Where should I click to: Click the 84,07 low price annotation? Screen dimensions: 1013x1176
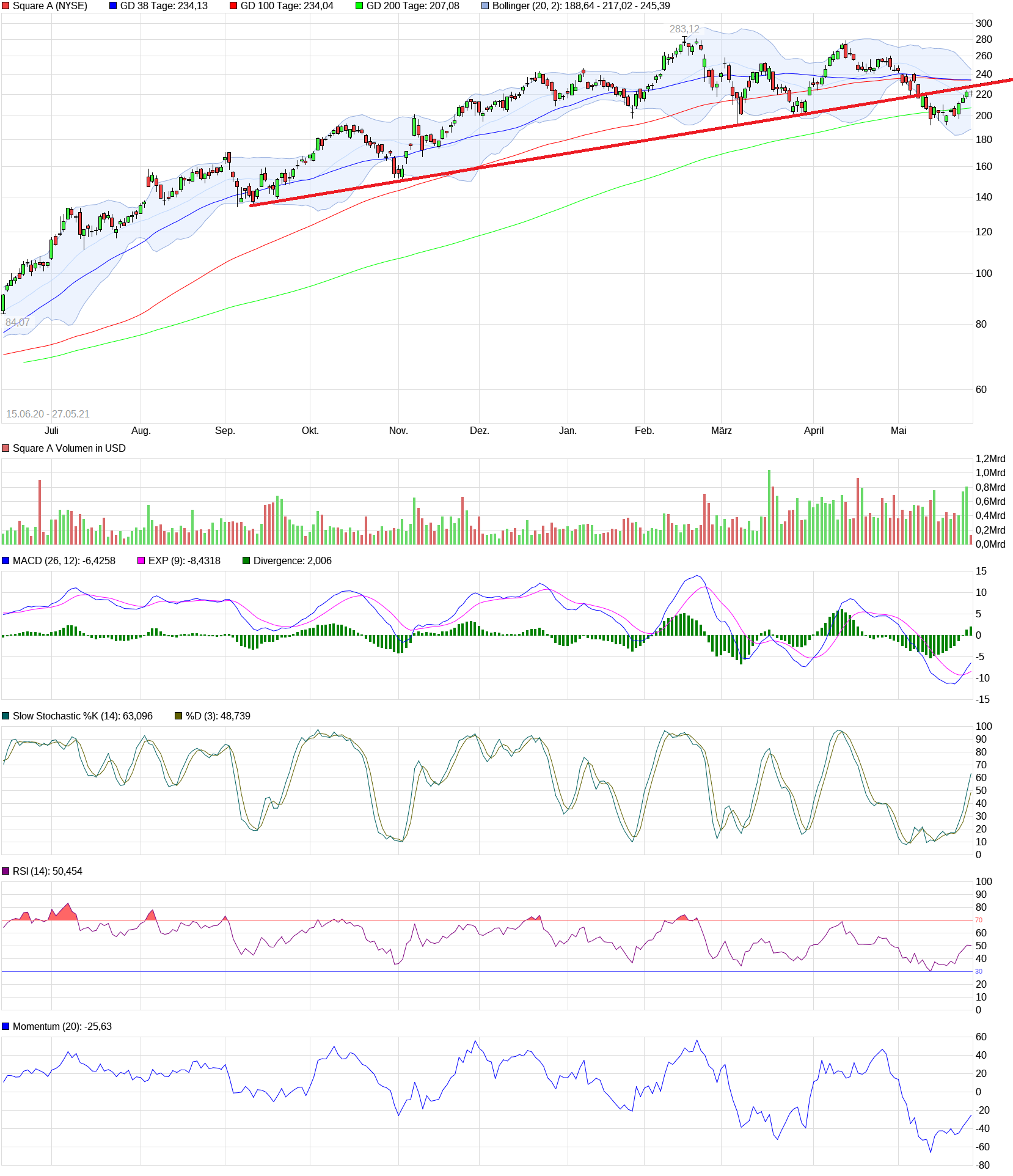pyautogui.click(x=18, y=323)
